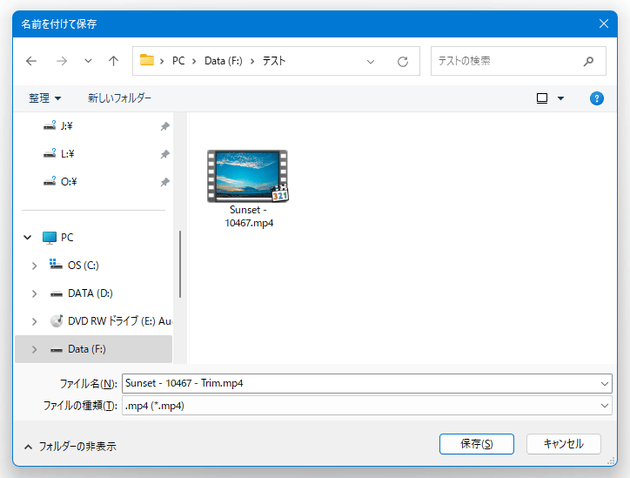Select Data (F:) in the address breadcrumb
The height and width of the screenshot is (478, 630).
pos(223,61)
